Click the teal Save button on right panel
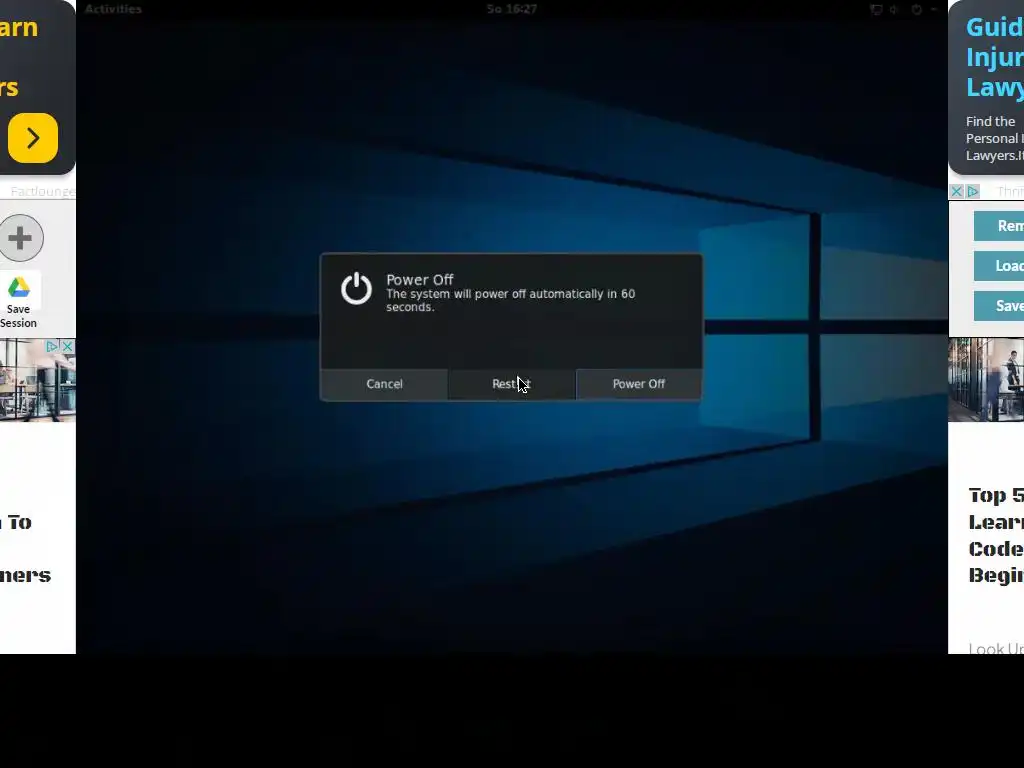 (999, 306)
